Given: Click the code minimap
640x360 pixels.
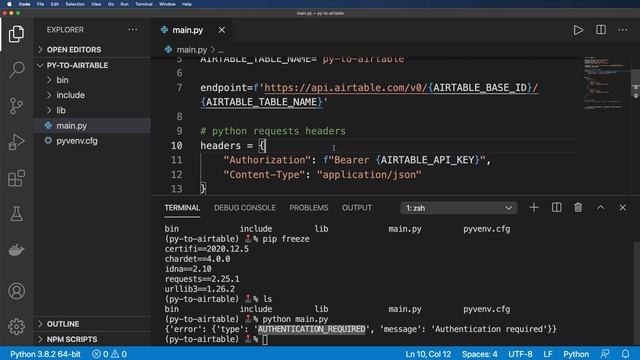Looking at the screenshot, I should [x=605, y=84].
